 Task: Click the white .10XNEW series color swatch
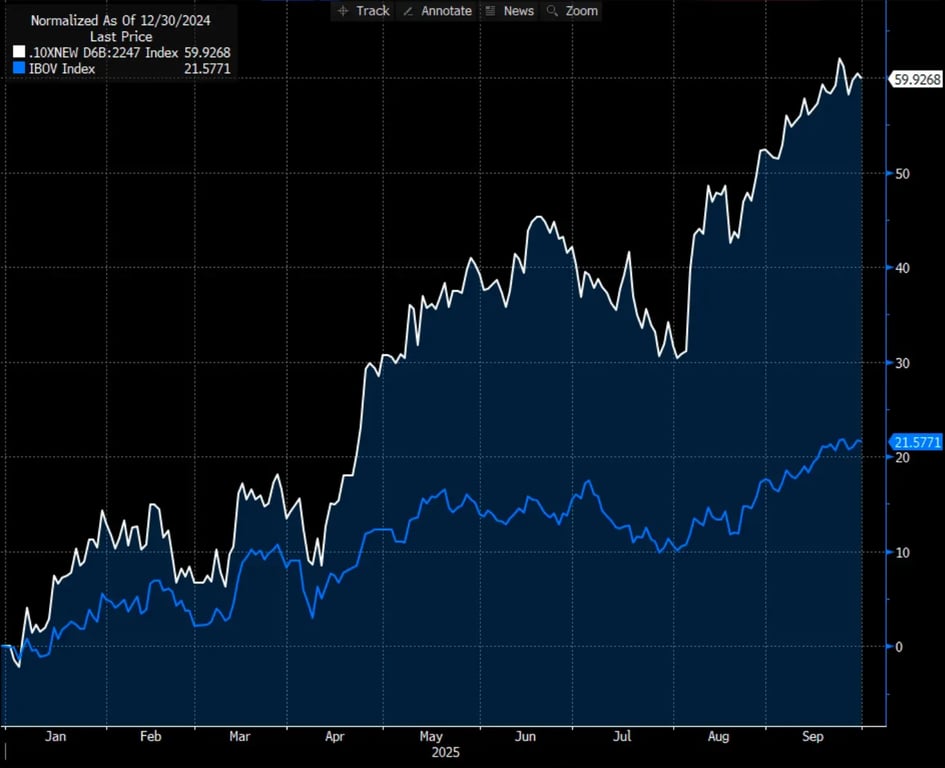pos(18,53)
